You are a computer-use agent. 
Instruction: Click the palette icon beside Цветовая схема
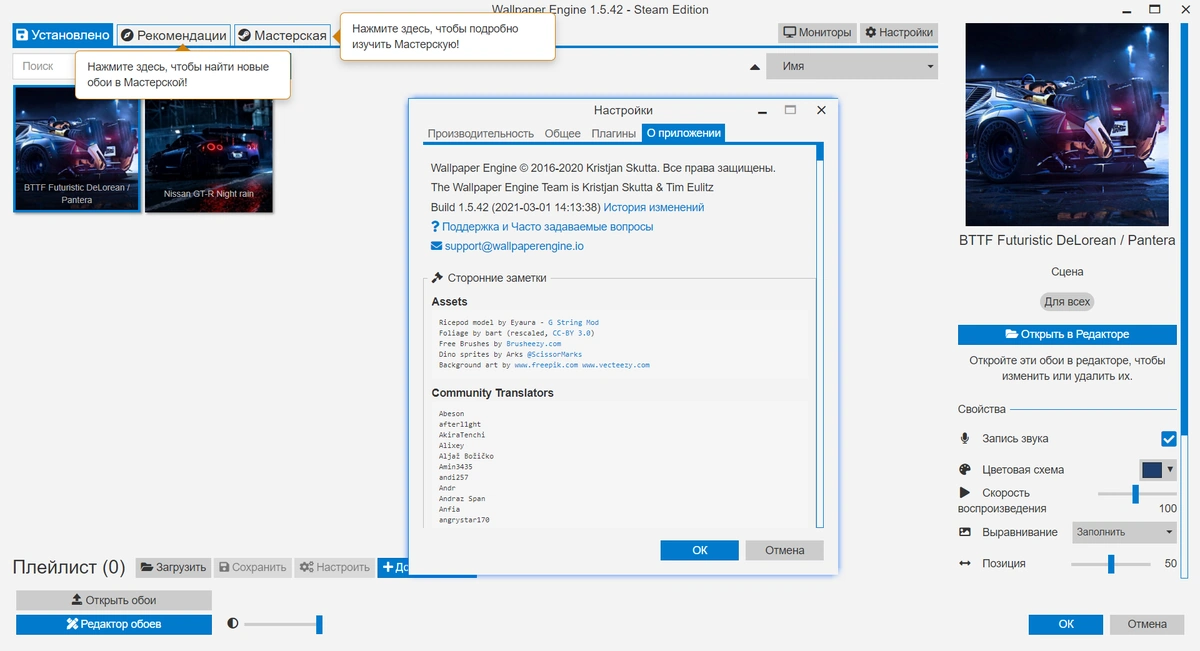tap(965, 469)
